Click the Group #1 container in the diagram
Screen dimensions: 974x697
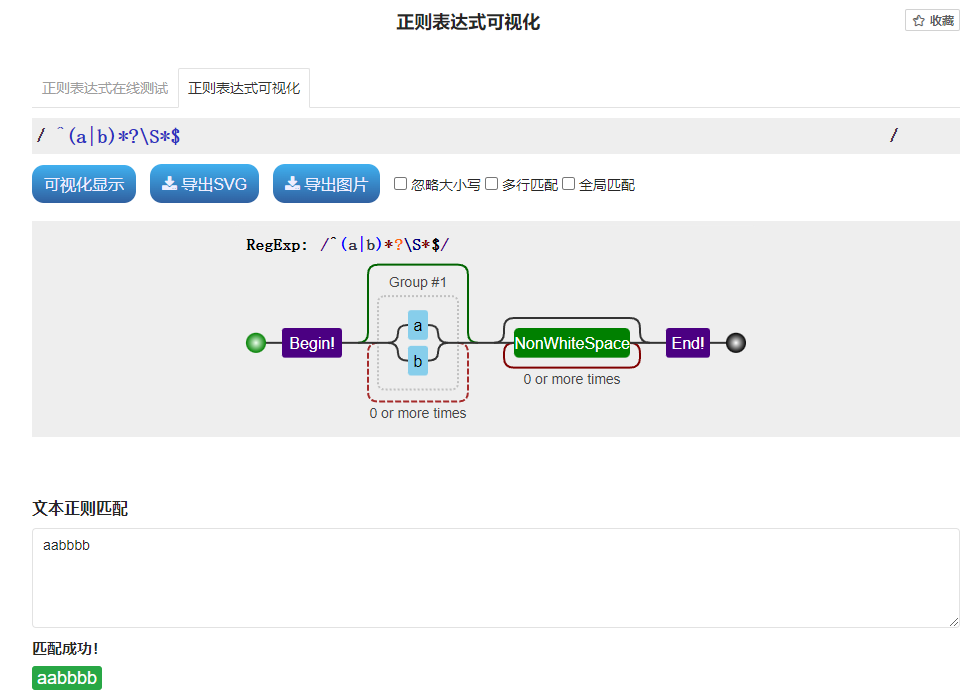[417, 282]
